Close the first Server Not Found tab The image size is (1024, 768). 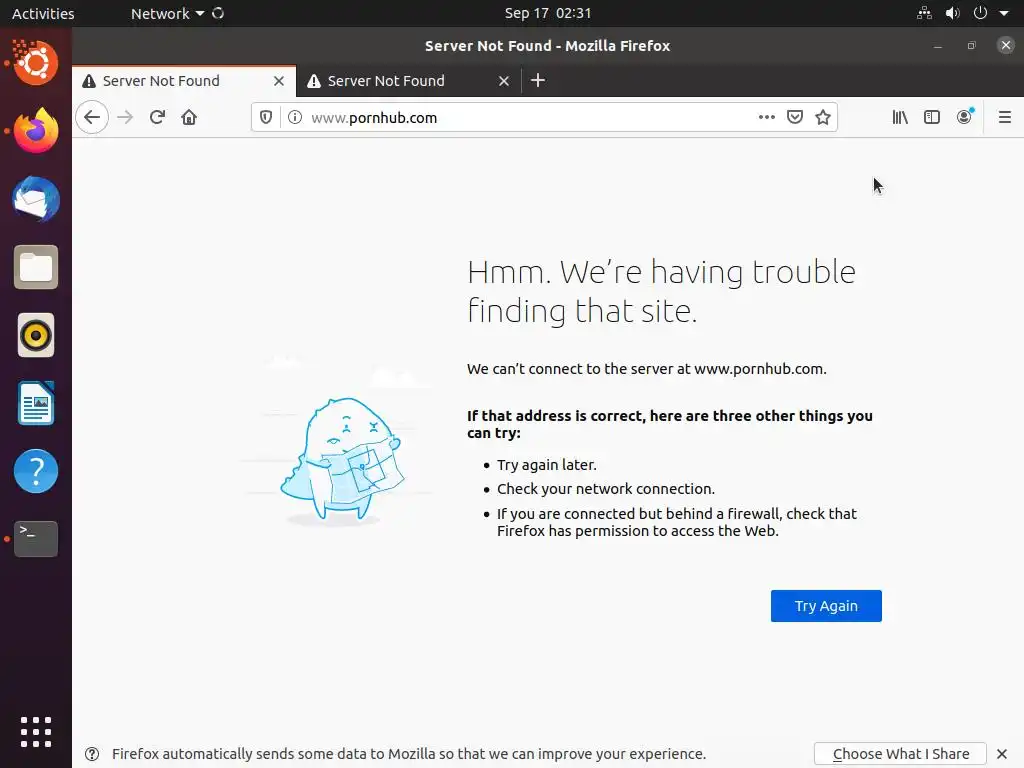click(279, 81)
